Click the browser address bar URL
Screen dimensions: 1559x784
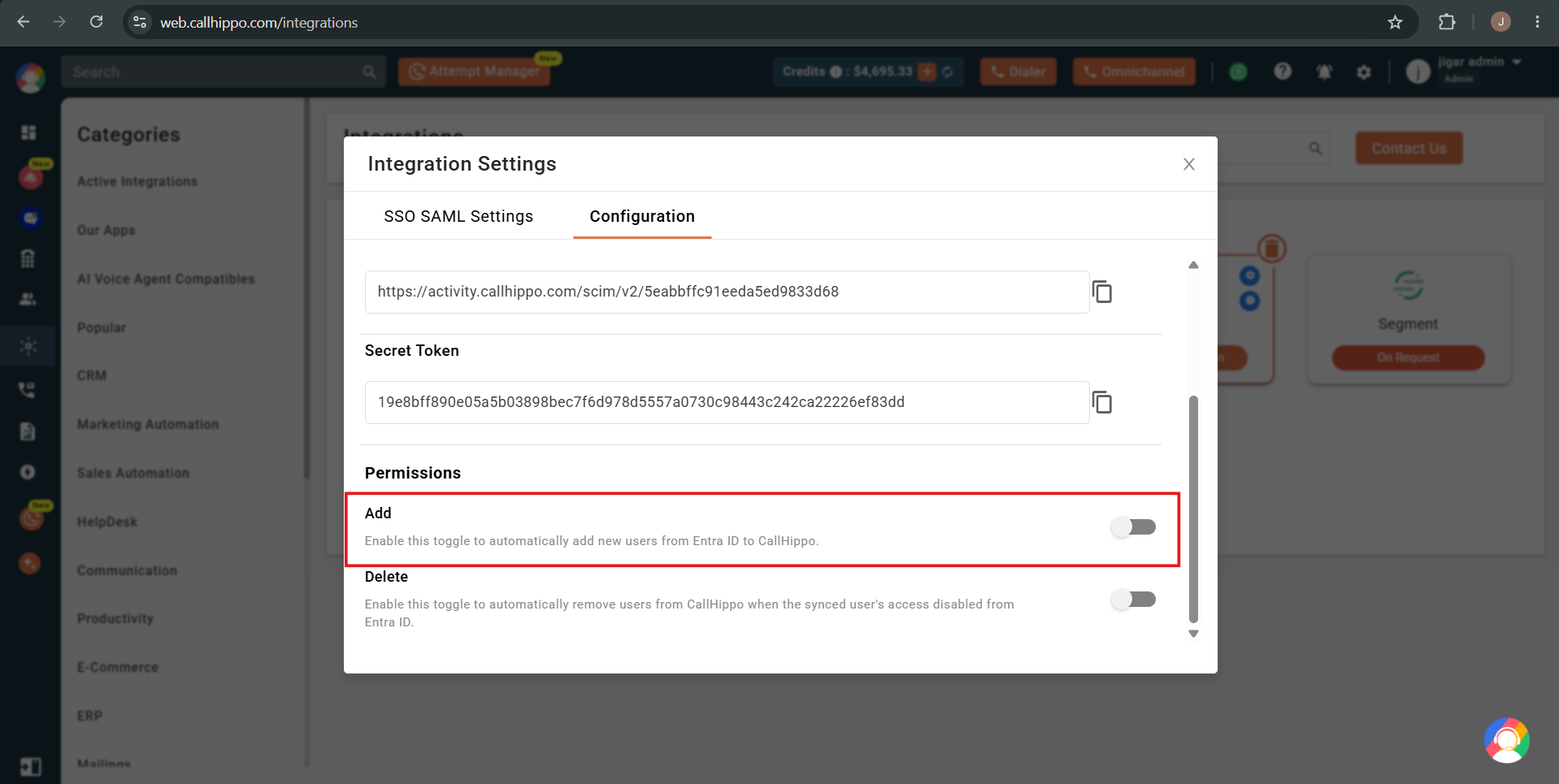click(258, 23)
